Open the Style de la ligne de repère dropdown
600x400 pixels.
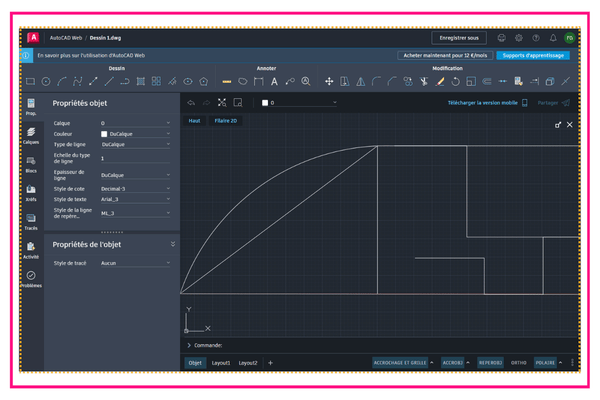[x=135, y=213]
